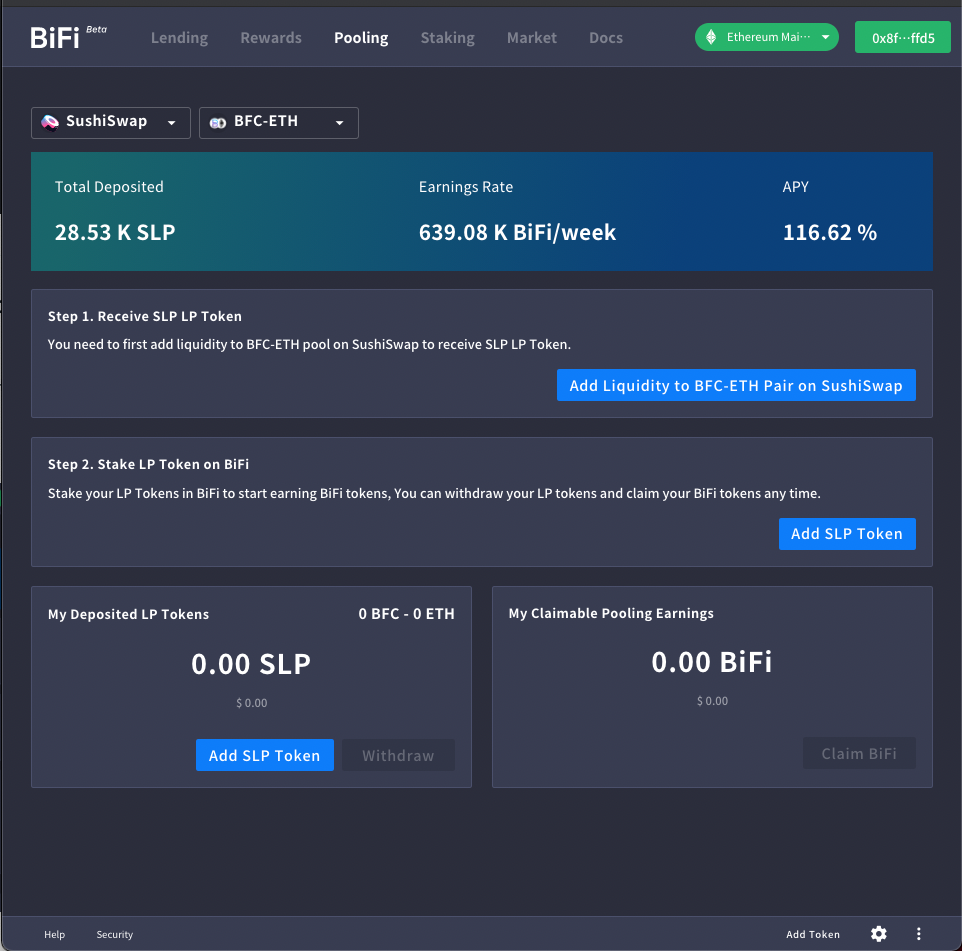Open the Help link in footer

tap(55, 934)
